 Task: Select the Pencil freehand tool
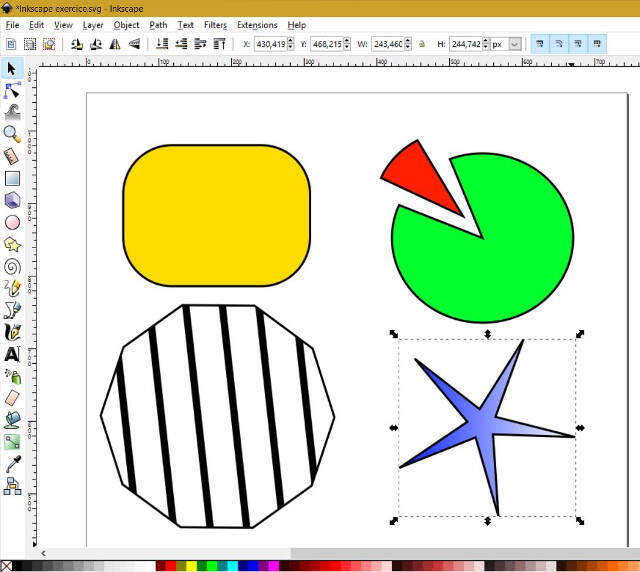tap(12, 288)
